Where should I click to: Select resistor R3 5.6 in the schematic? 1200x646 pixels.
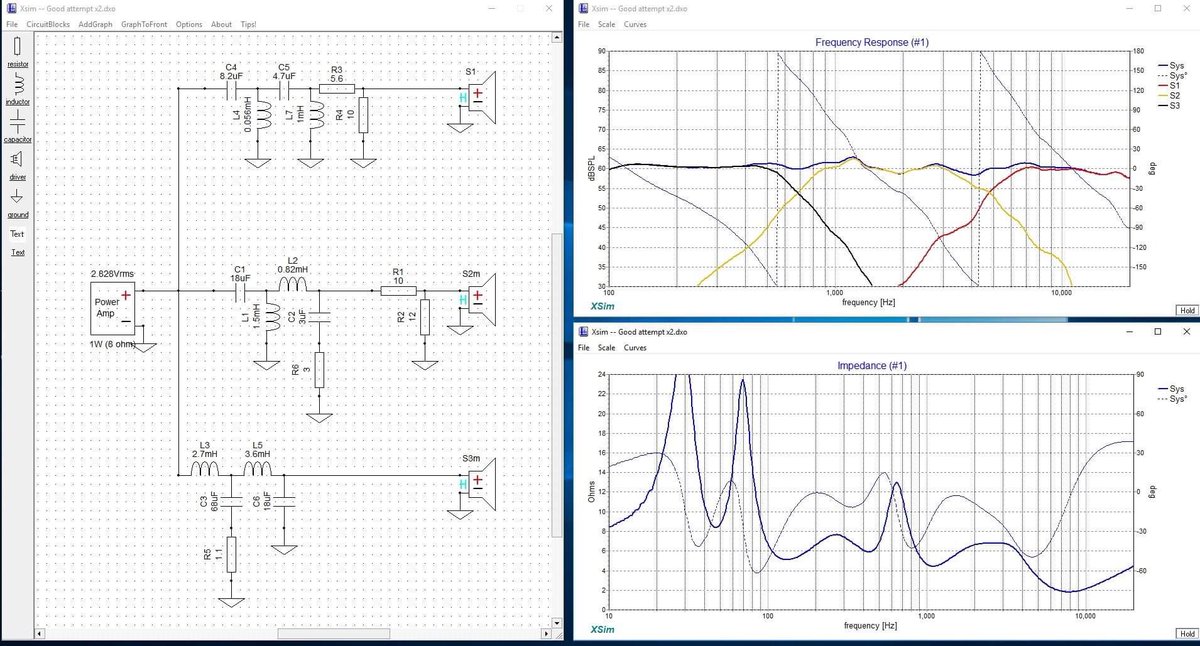[x=335, y=88]
